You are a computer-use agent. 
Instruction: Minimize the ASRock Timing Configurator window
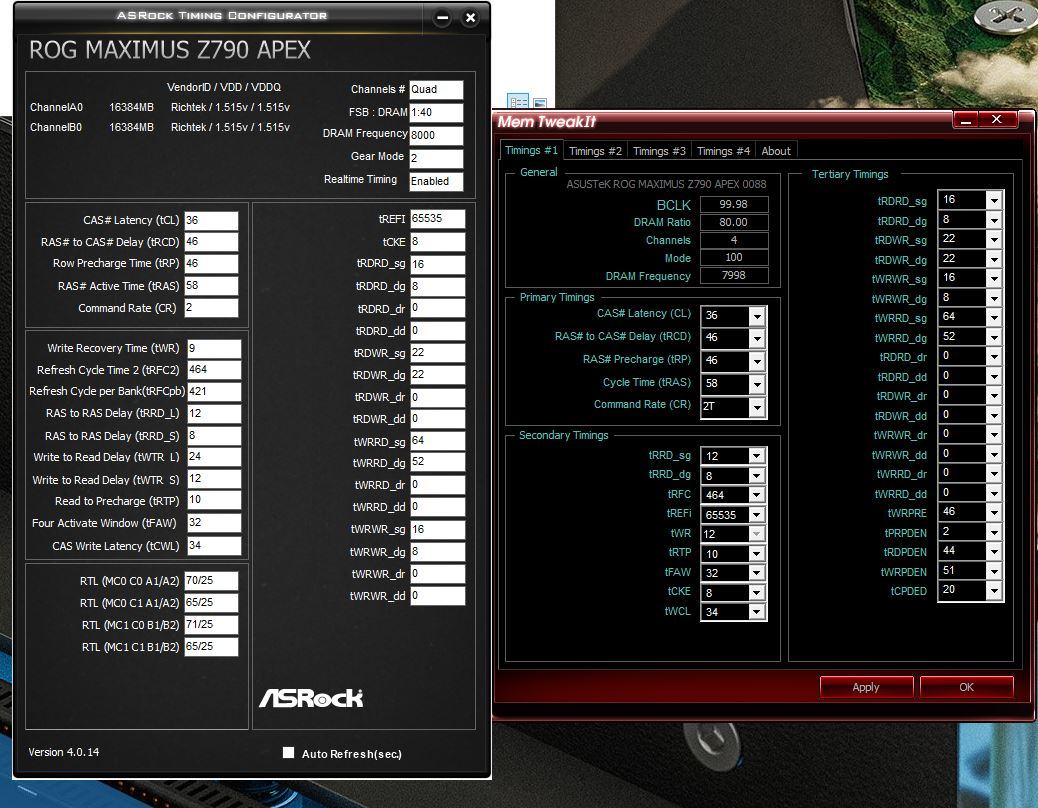pyautogui.click(x=443, y=18)
